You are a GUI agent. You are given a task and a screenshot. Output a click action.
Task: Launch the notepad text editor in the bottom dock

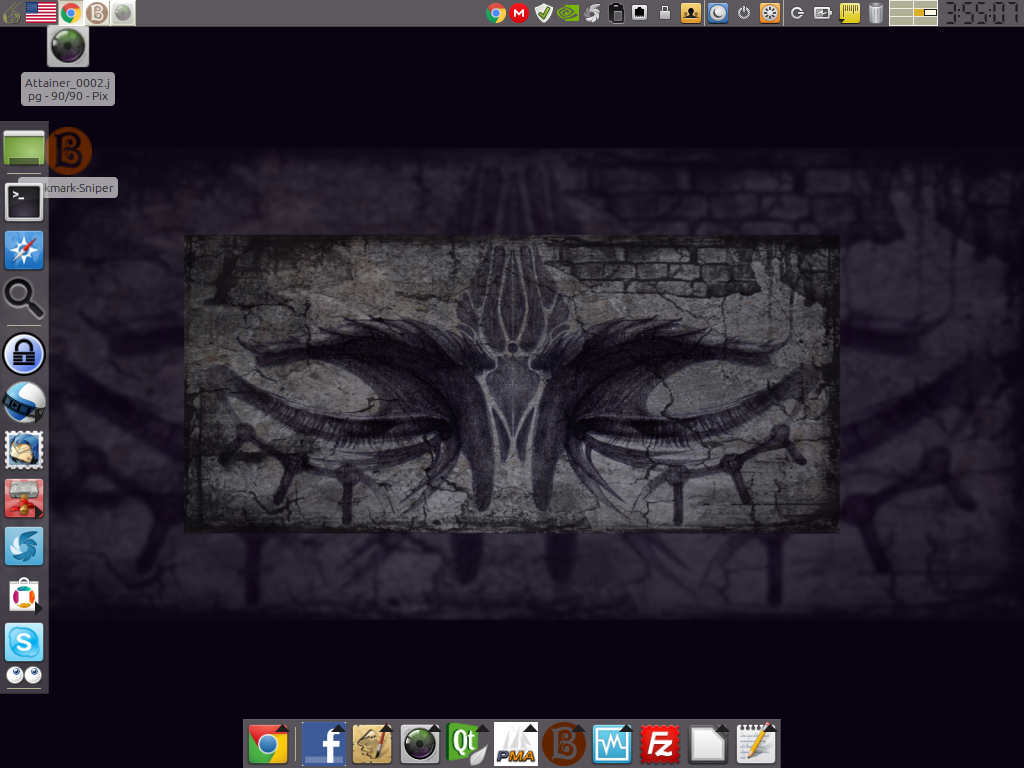[756, 744]
